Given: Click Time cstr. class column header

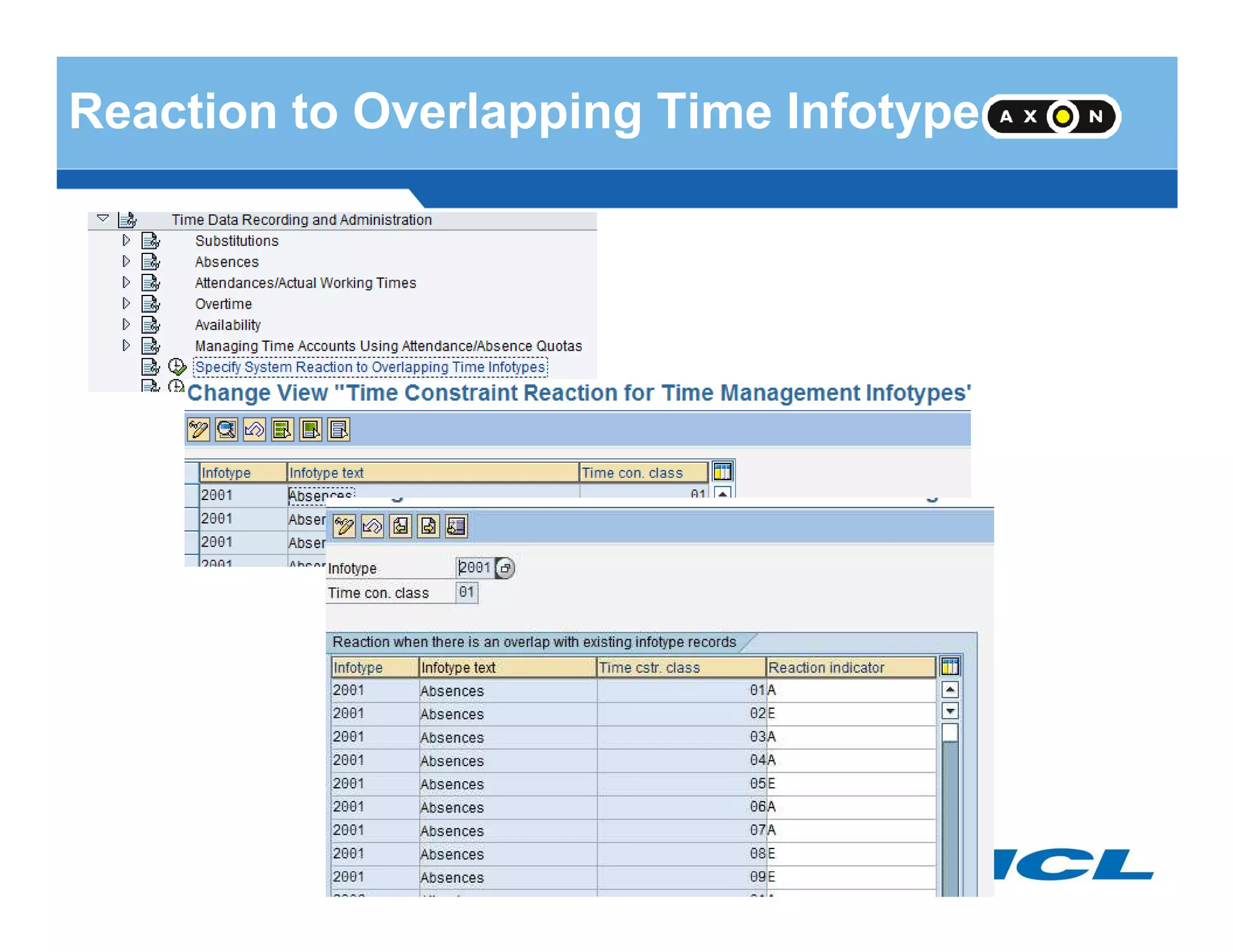Looking at the screenshot, I should [x=681, y=667].
